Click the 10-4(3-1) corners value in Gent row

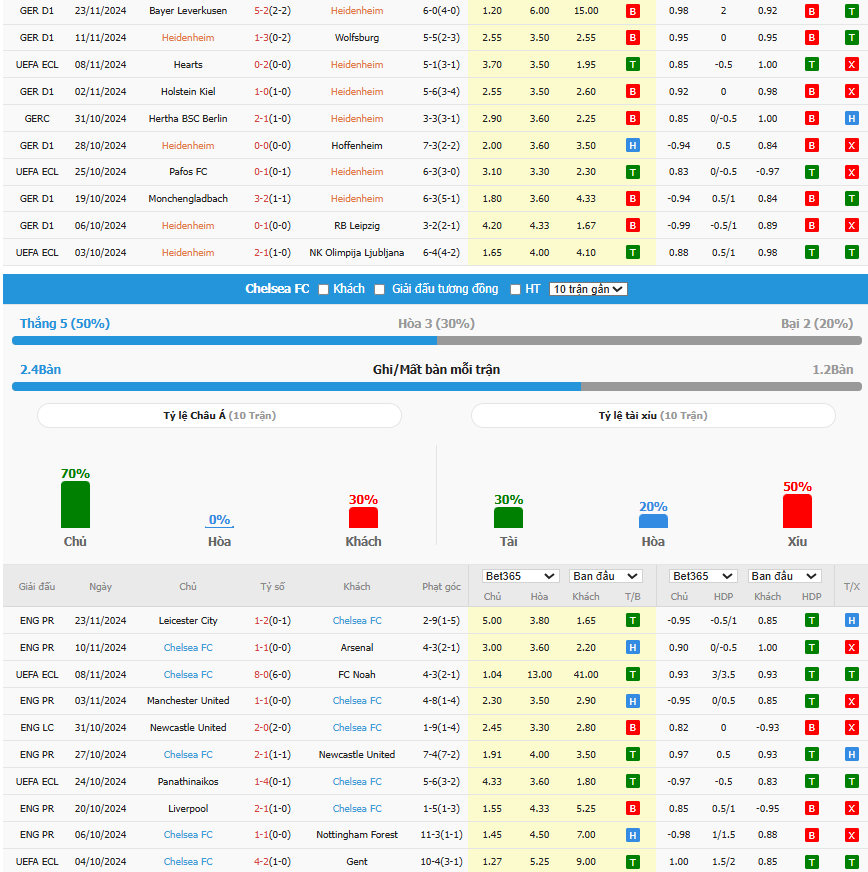(x=441, y=861)
